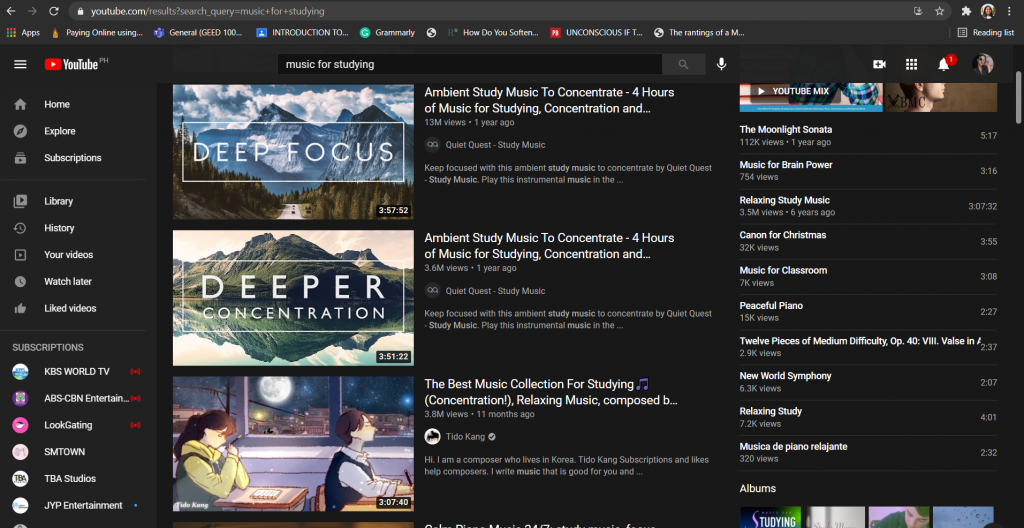This screenshot has width=1024, height=528.
Task: Play the Music for Classroom track
Action: pyautogui.click(x=868, y=276)
